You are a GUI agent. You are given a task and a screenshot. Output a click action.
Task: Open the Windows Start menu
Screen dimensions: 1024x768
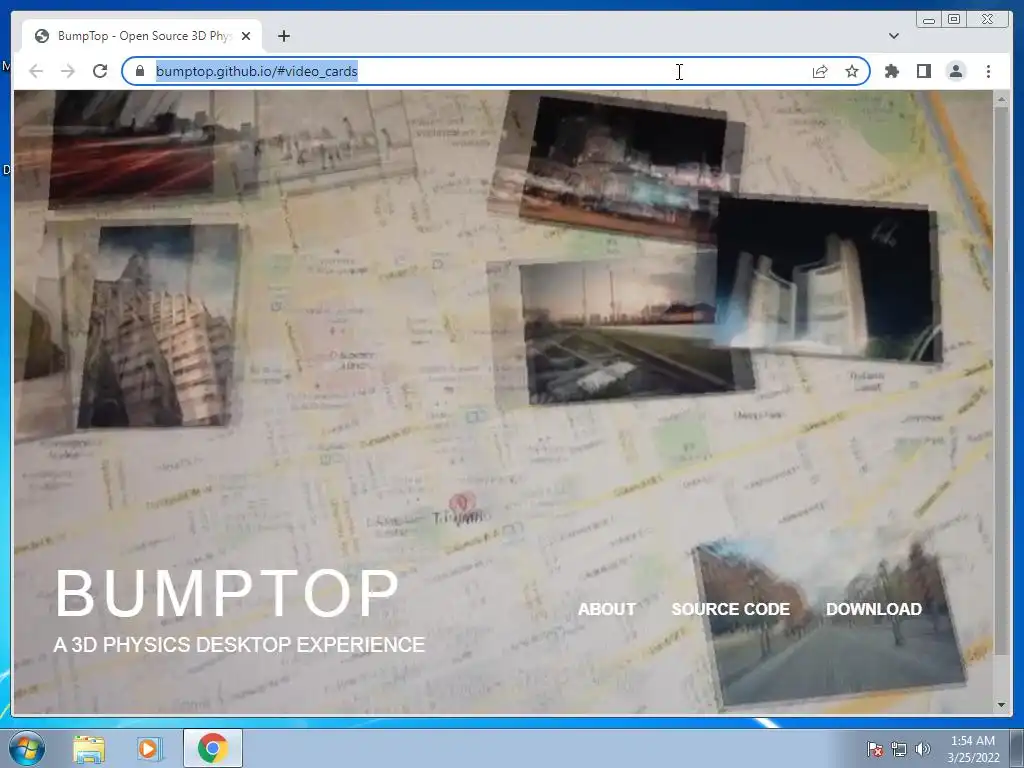click(x=27, y=748)
